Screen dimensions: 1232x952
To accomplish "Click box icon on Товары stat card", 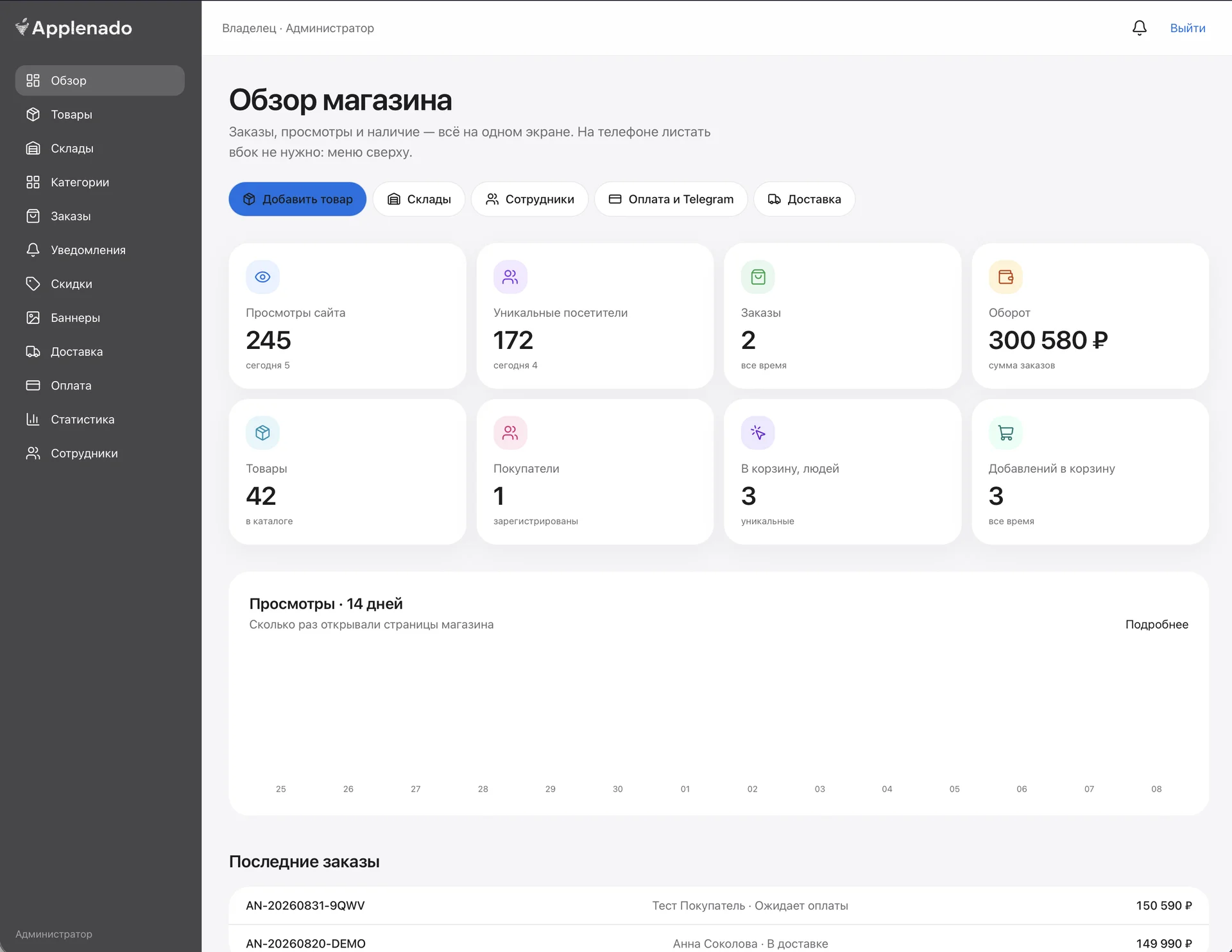I will click(x=262, y=433).
